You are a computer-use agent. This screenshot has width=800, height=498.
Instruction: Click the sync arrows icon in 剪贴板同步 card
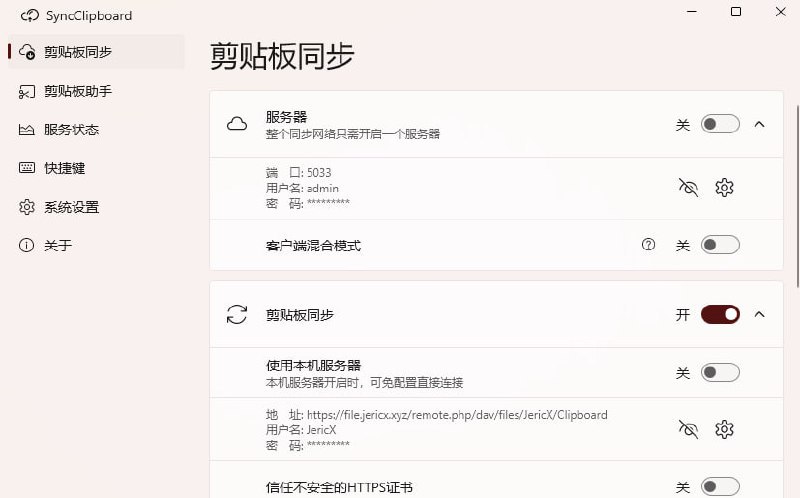pyautogui.click(x=237, y=314)
